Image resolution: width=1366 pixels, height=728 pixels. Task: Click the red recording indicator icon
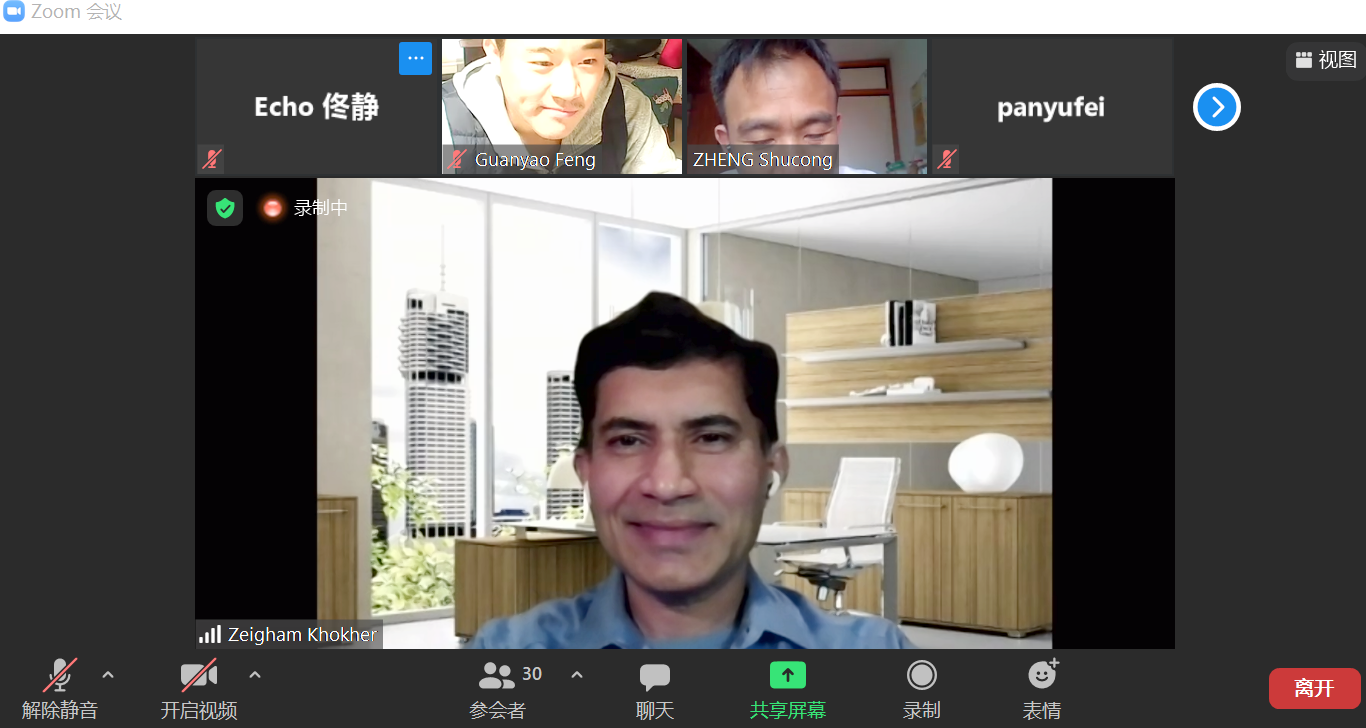point(271,208)
